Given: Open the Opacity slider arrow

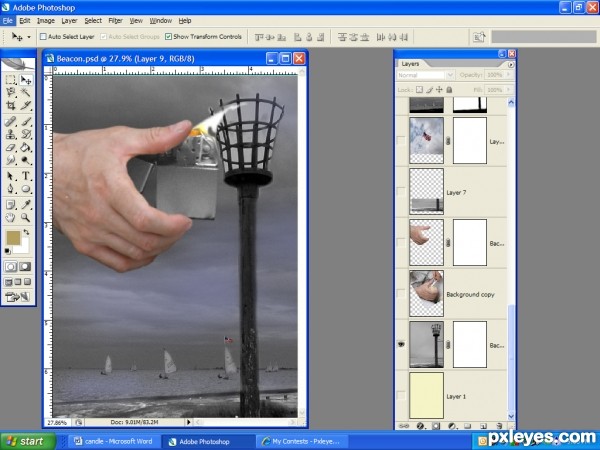Looking at the screenshot, I should click(x=509, y=75).
